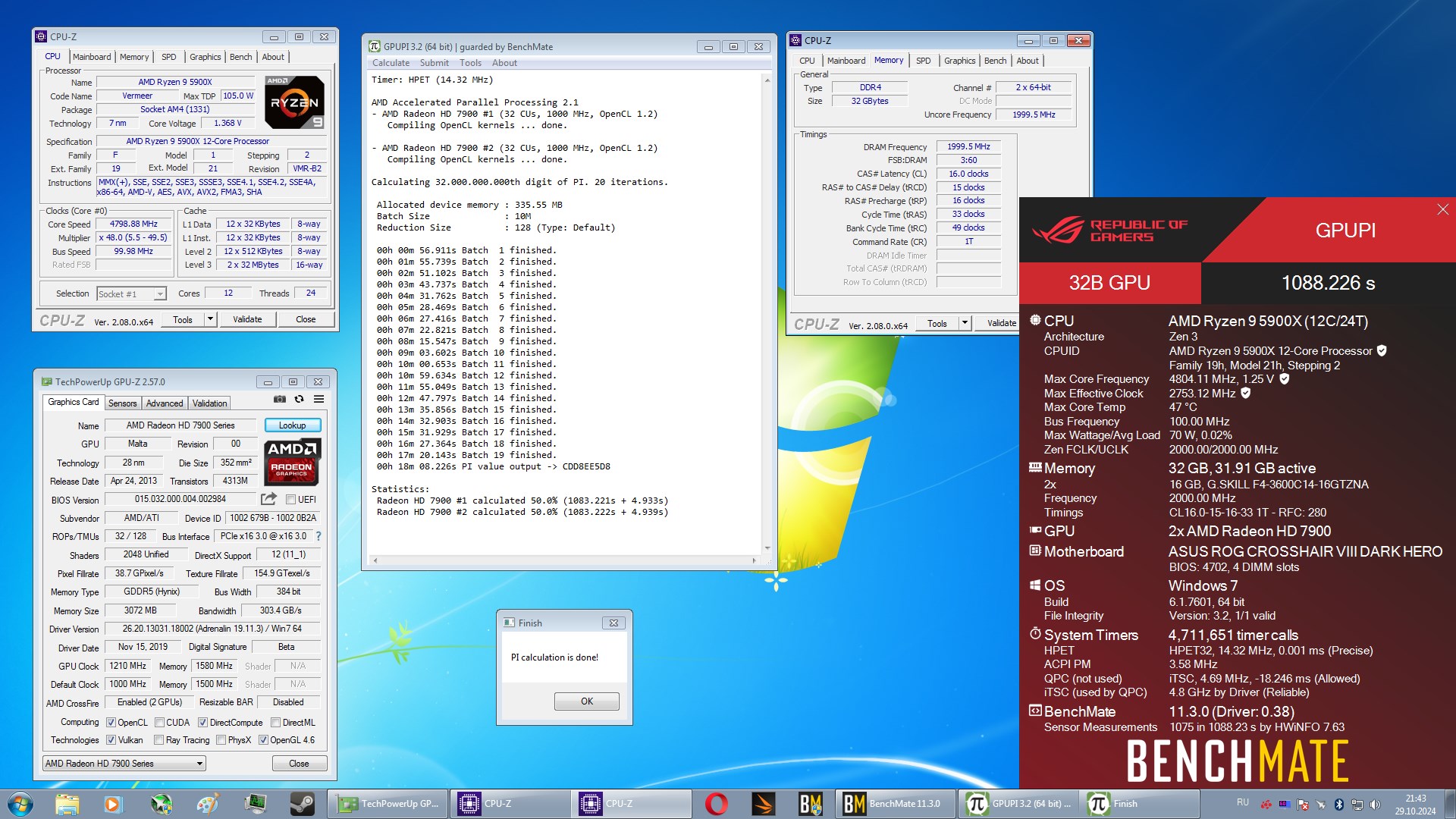Click the Lookup button in GPU-Z
Image resolution: width=1456 pixels, height=819 pixels.
point(292,425)
